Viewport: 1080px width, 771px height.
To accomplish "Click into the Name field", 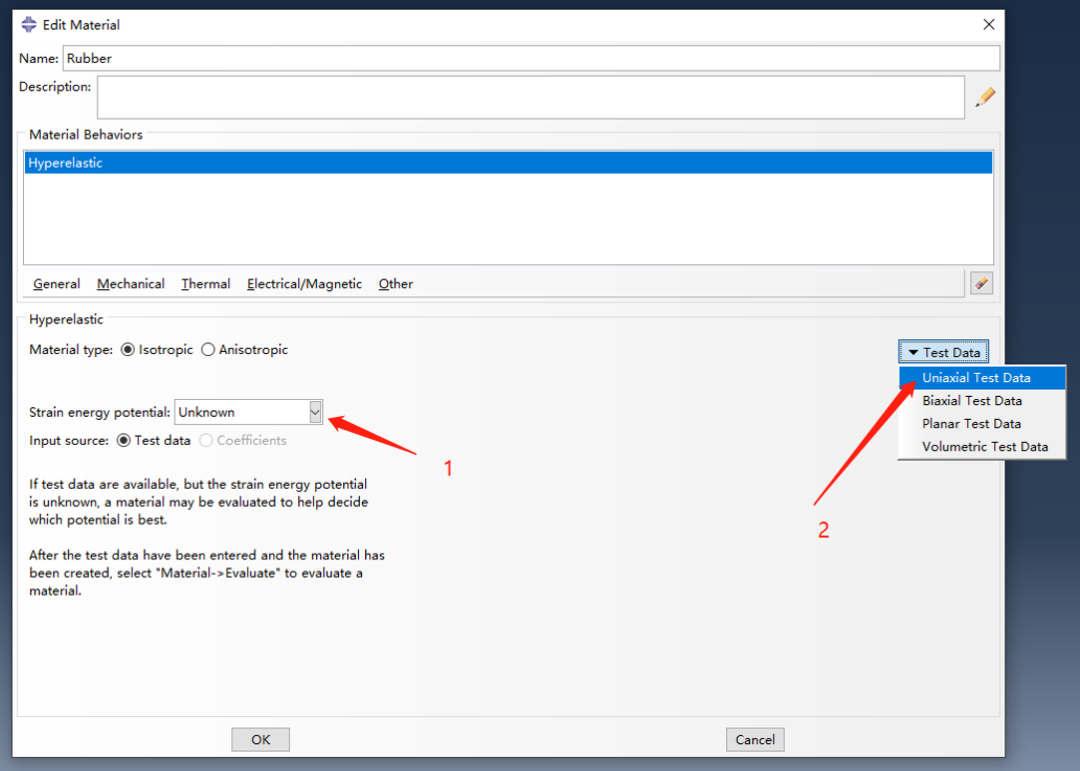I will 531,59.
